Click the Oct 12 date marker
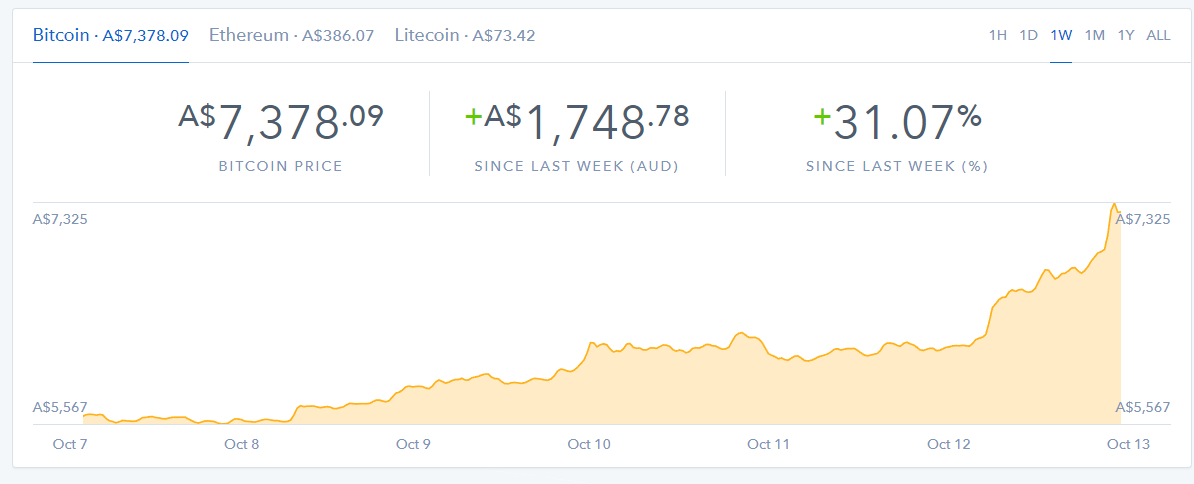Viewport: 1194px width, 484px height. pyautogui.click(x=948, y=444)
